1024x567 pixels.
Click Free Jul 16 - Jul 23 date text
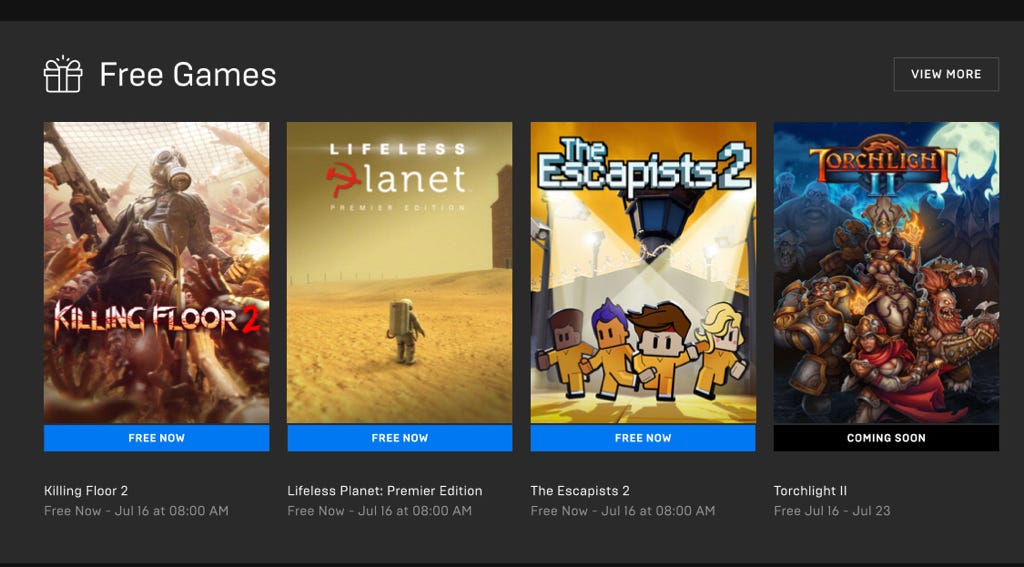[x=831, y=511]
